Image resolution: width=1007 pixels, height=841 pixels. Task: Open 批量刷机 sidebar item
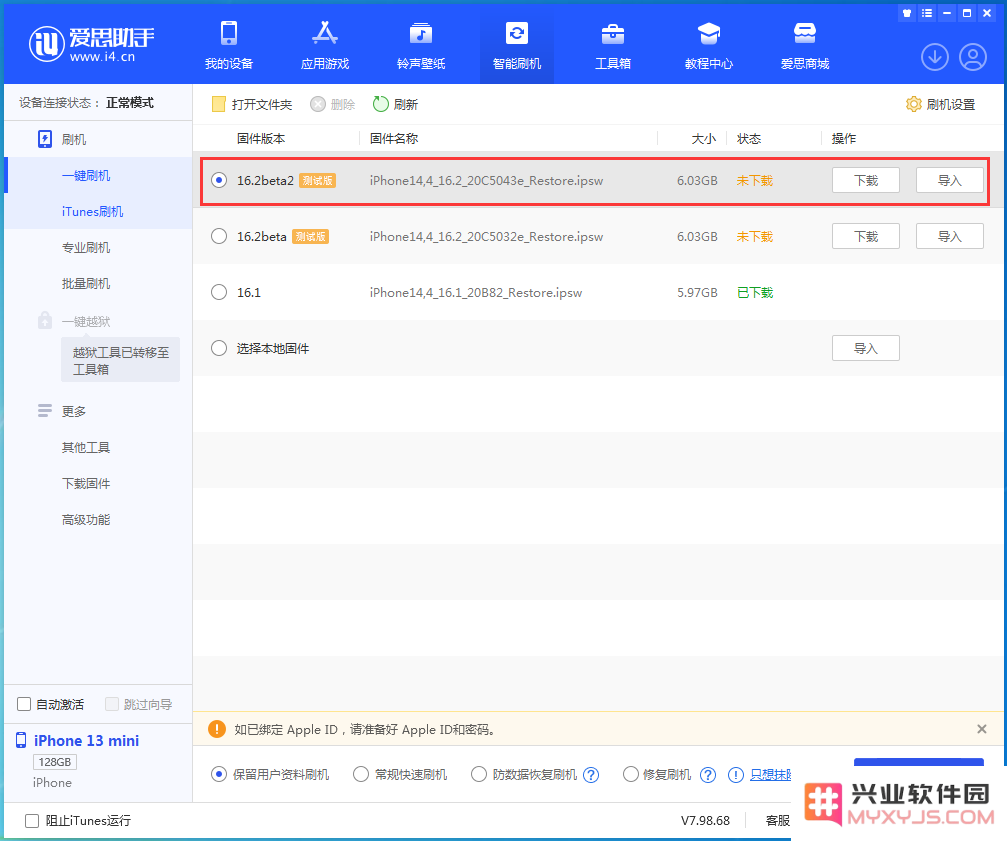tap(86, 283)
